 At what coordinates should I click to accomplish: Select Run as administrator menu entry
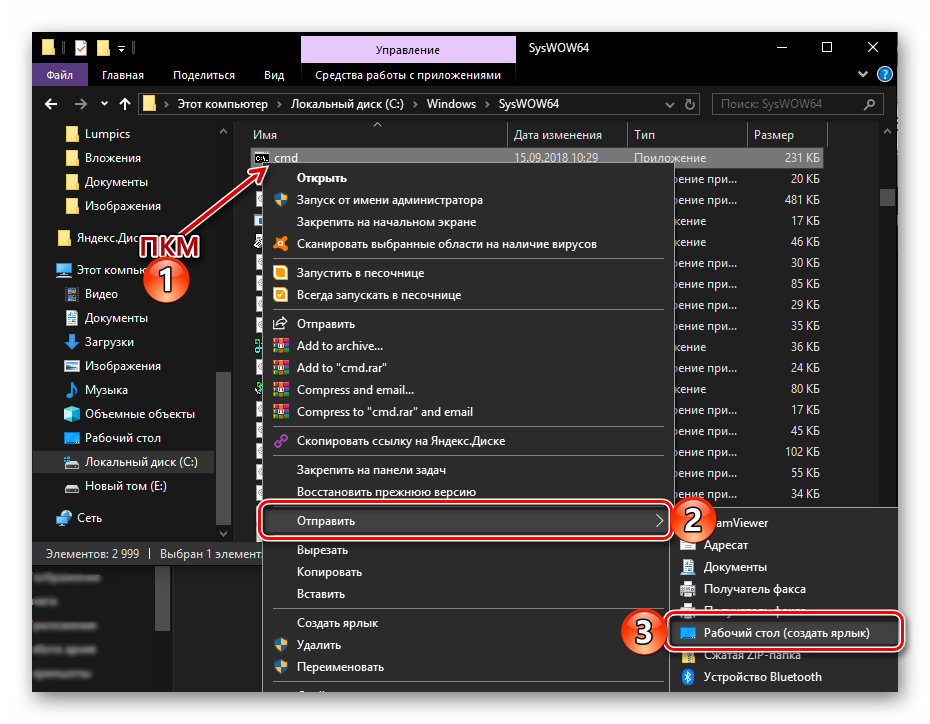(389, 200)
